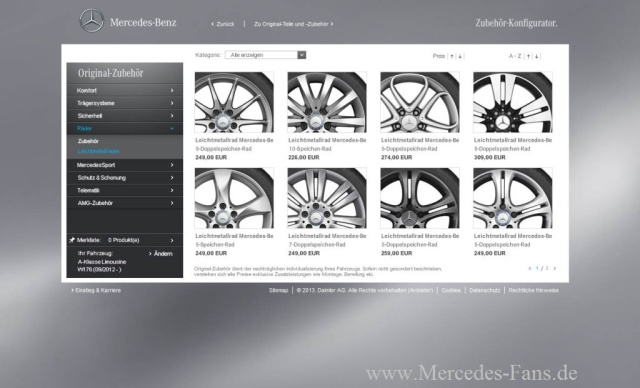The width and height of the screenshot is (640, 388).
Task: Click the Mercedes-Benz star logo
Action: click(x=91, y=21)
